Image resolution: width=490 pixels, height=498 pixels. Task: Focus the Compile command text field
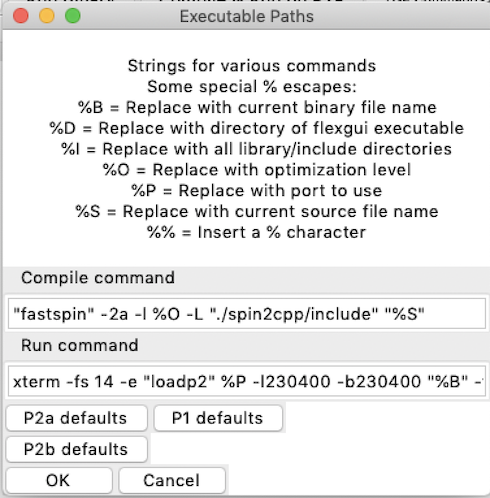pos(247,314)
